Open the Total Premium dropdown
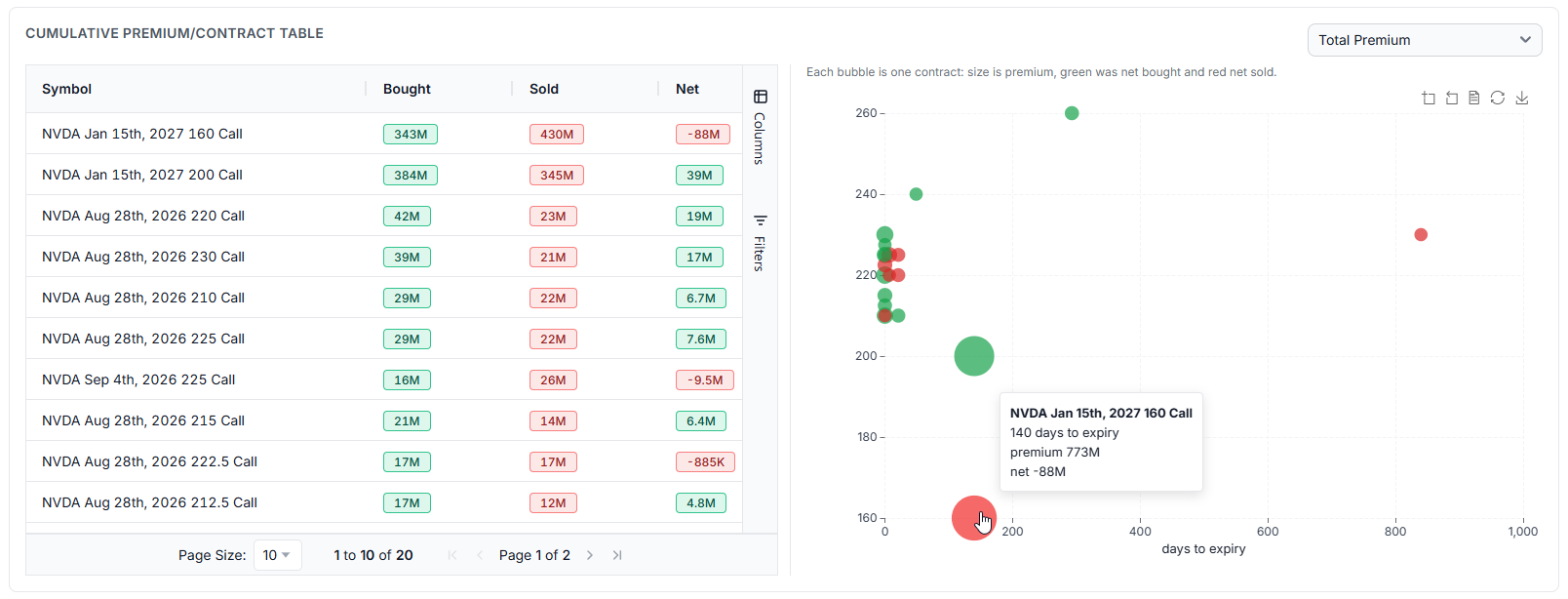Image resolution: width=1568 pixels, height=599 pixels. (1425, 40)
